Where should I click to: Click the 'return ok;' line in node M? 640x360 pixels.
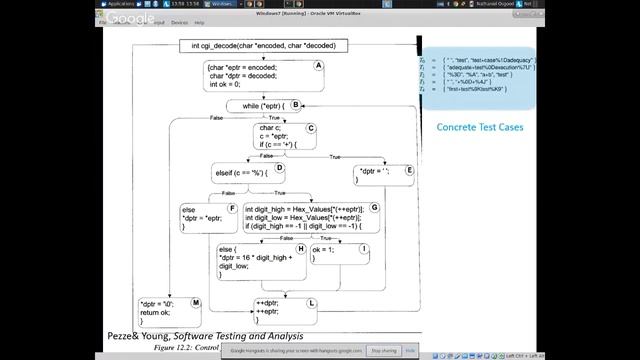tap(155, 313)
